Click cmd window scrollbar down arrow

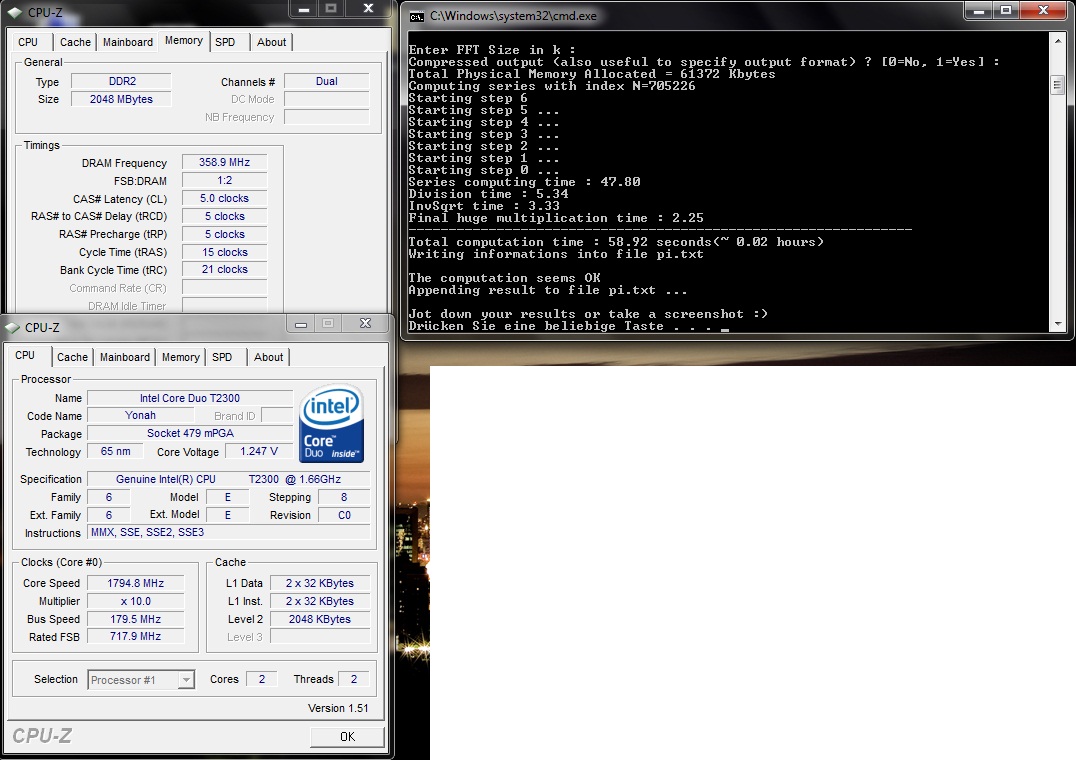1057,323
